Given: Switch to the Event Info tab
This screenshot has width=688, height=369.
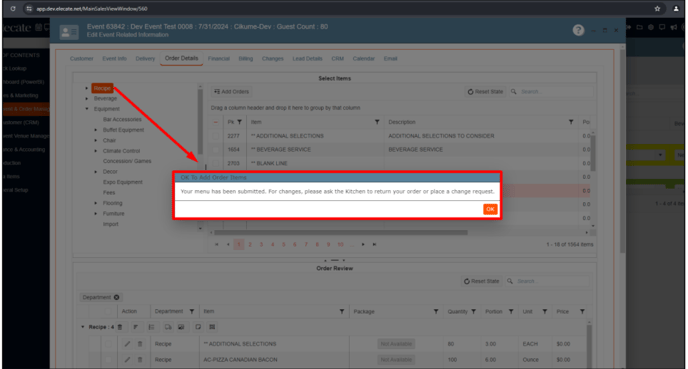Looking at the screenshot, I should pos(114,59).
